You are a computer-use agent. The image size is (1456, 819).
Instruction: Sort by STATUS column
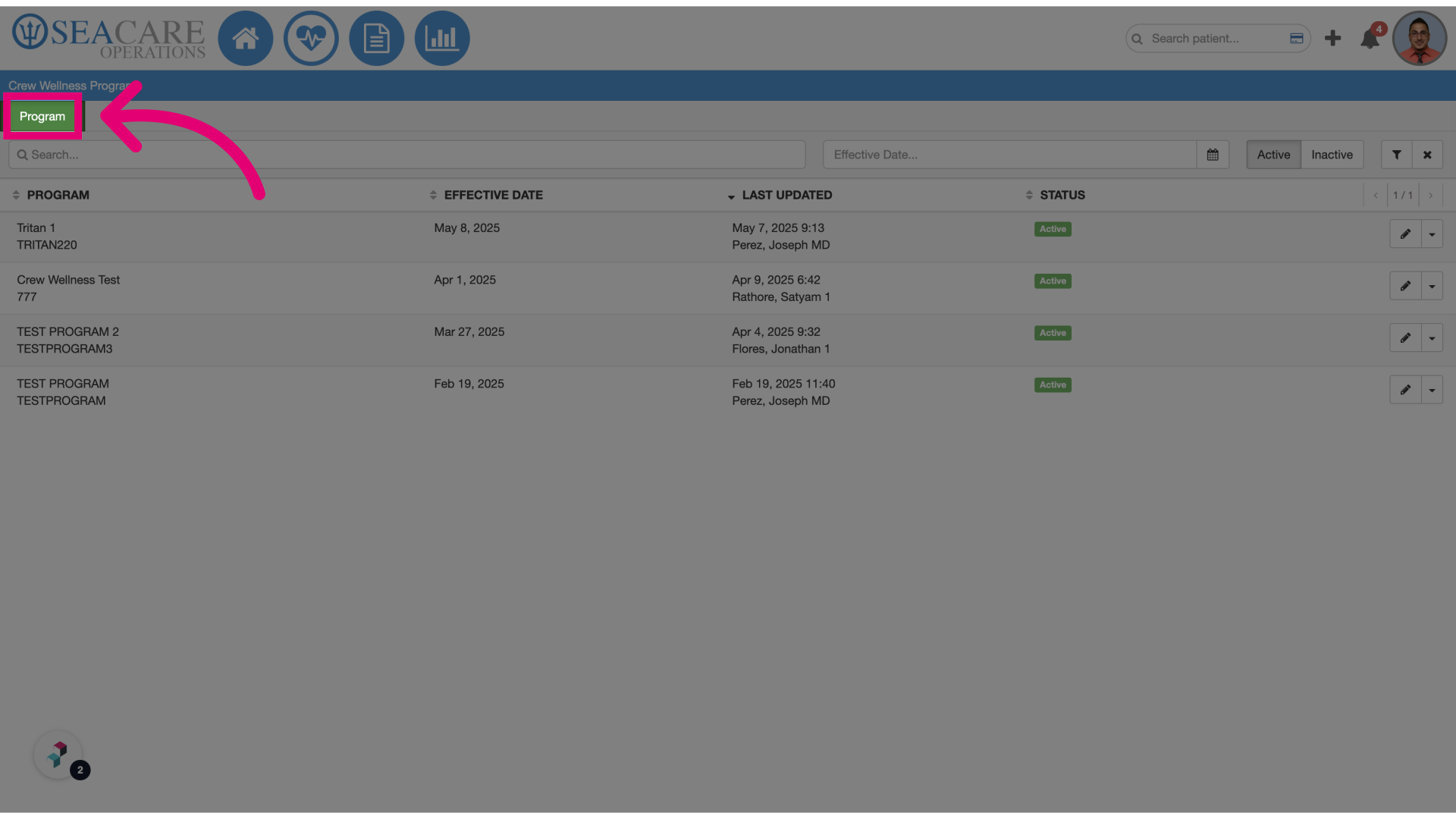click(x=1055, y=195)
